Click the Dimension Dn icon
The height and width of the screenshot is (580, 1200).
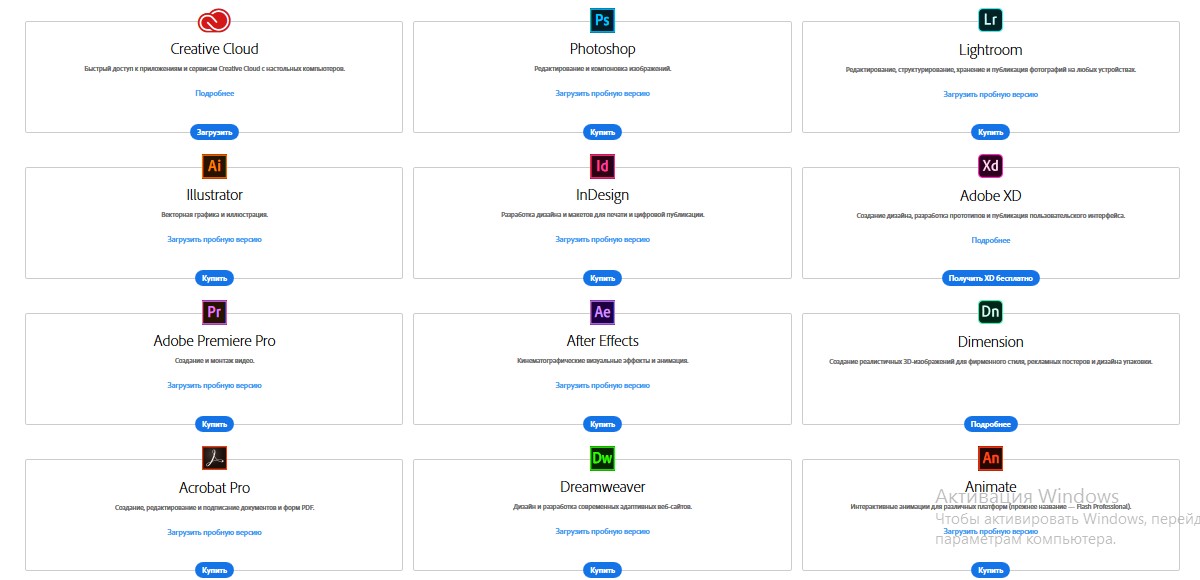point(990,312)
